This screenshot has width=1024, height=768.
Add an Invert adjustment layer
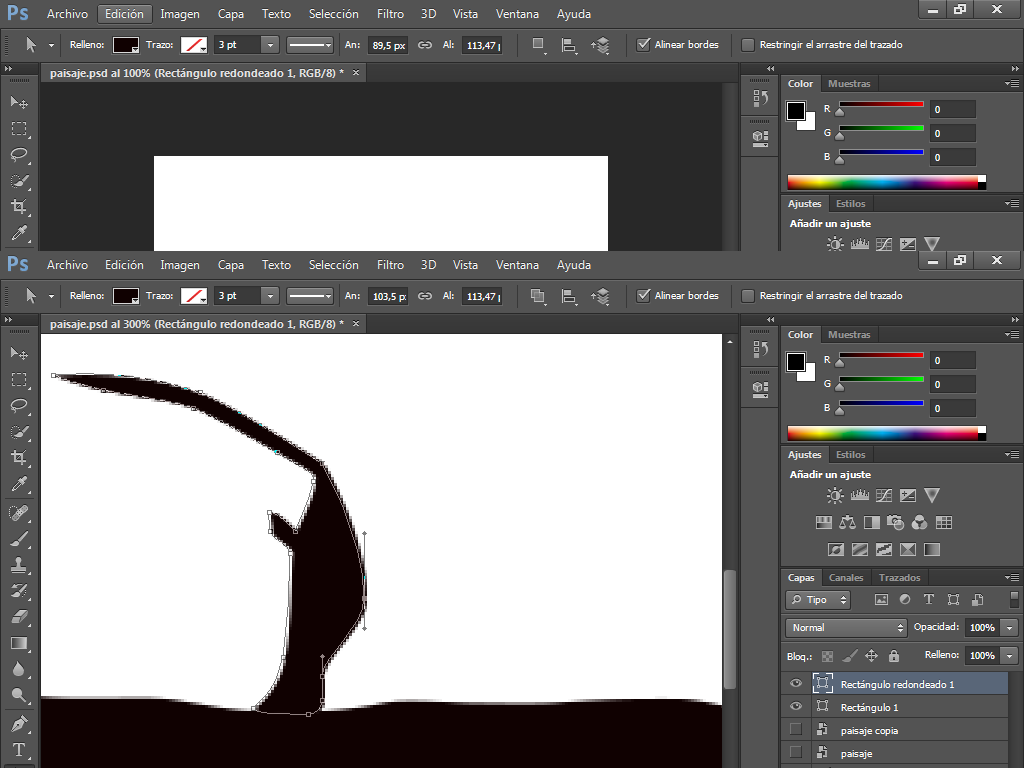836,549
